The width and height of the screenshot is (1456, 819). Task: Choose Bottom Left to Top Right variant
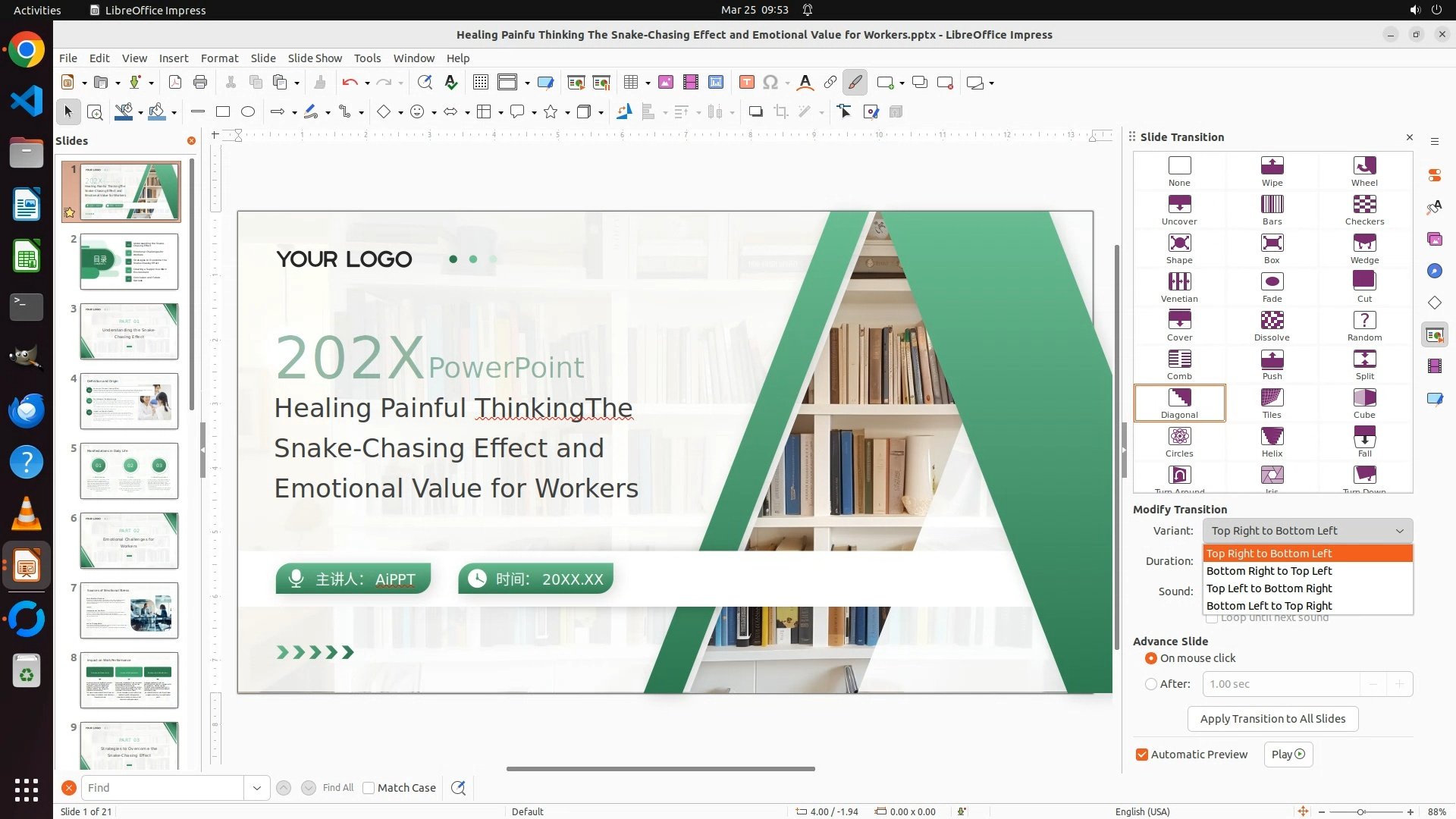(x=1269, y=606)
